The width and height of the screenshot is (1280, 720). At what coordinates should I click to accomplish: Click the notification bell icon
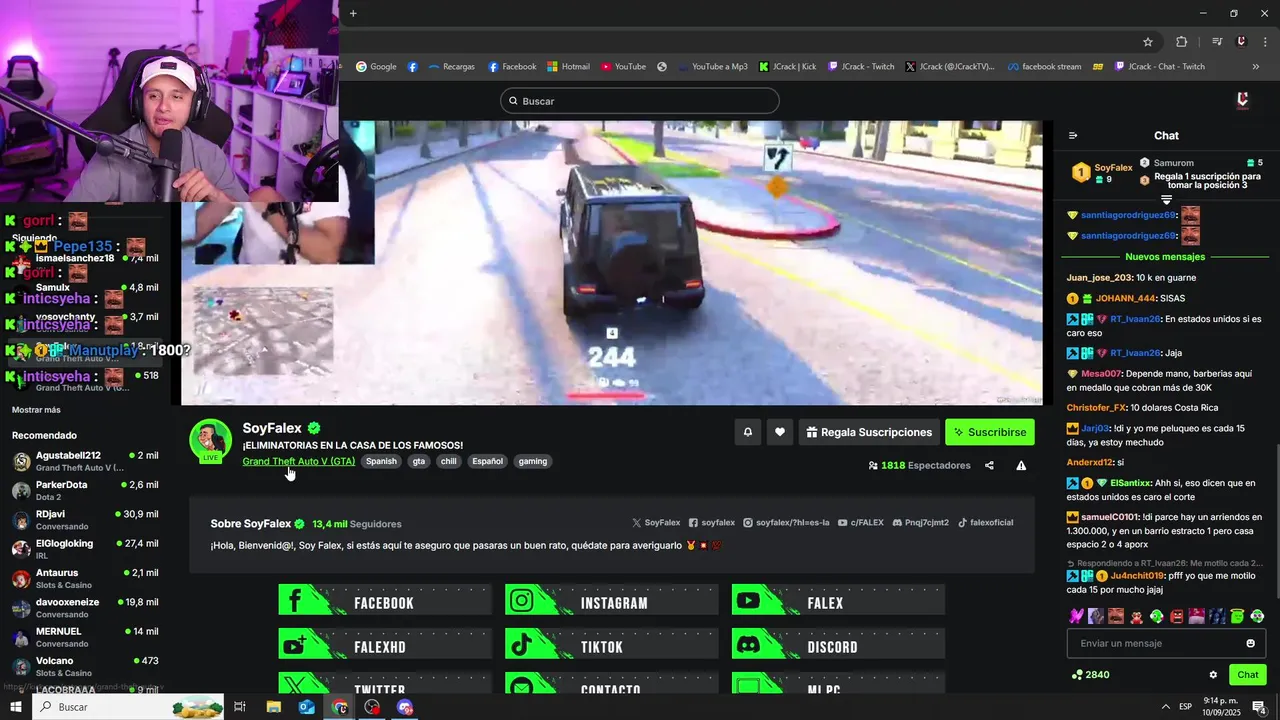click(747, 432)
